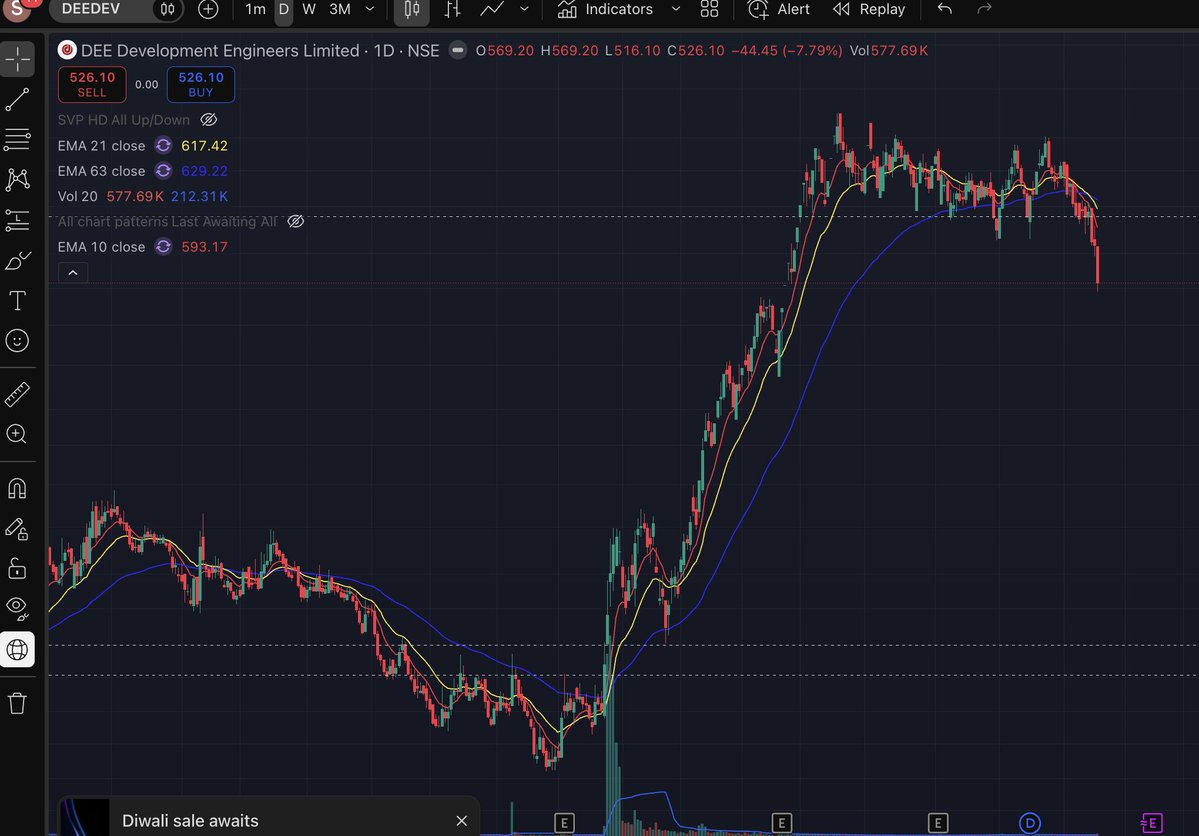Expand the timeframe interval dropdown
The height and width of the screenshot is (836, 1199).
coord(370,9)
